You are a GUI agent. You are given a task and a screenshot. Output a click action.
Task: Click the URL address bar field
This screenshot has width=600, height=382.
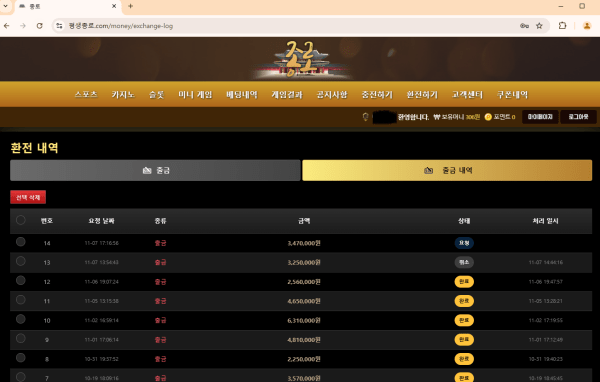coord(291,26)
